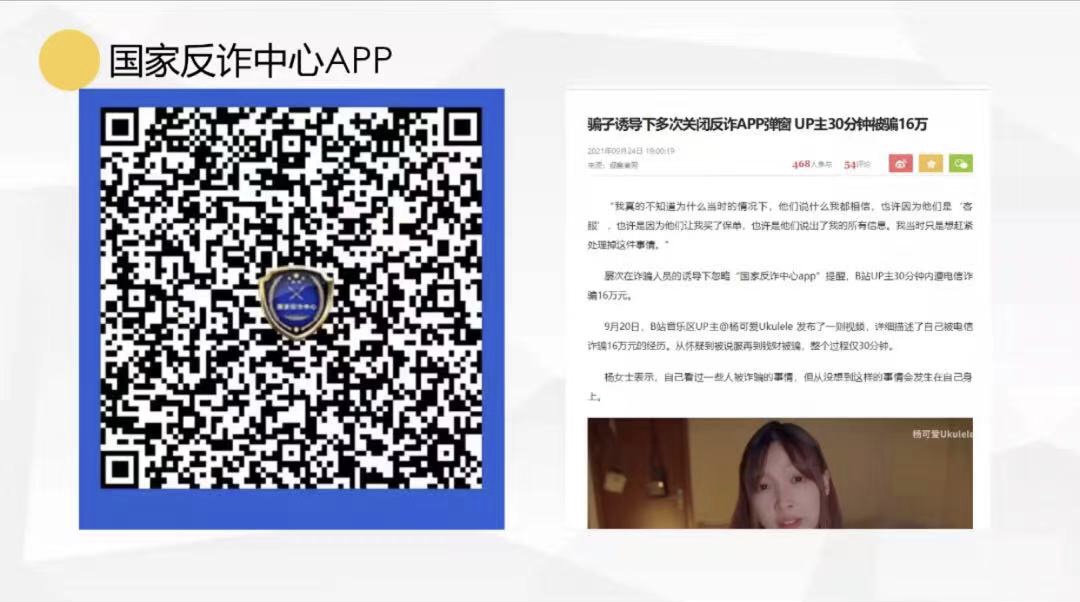This screenshot has width=1080, height=602.
Task: Click the slide title "国家反诈中心APP"
Action: [x=251, y=61]
